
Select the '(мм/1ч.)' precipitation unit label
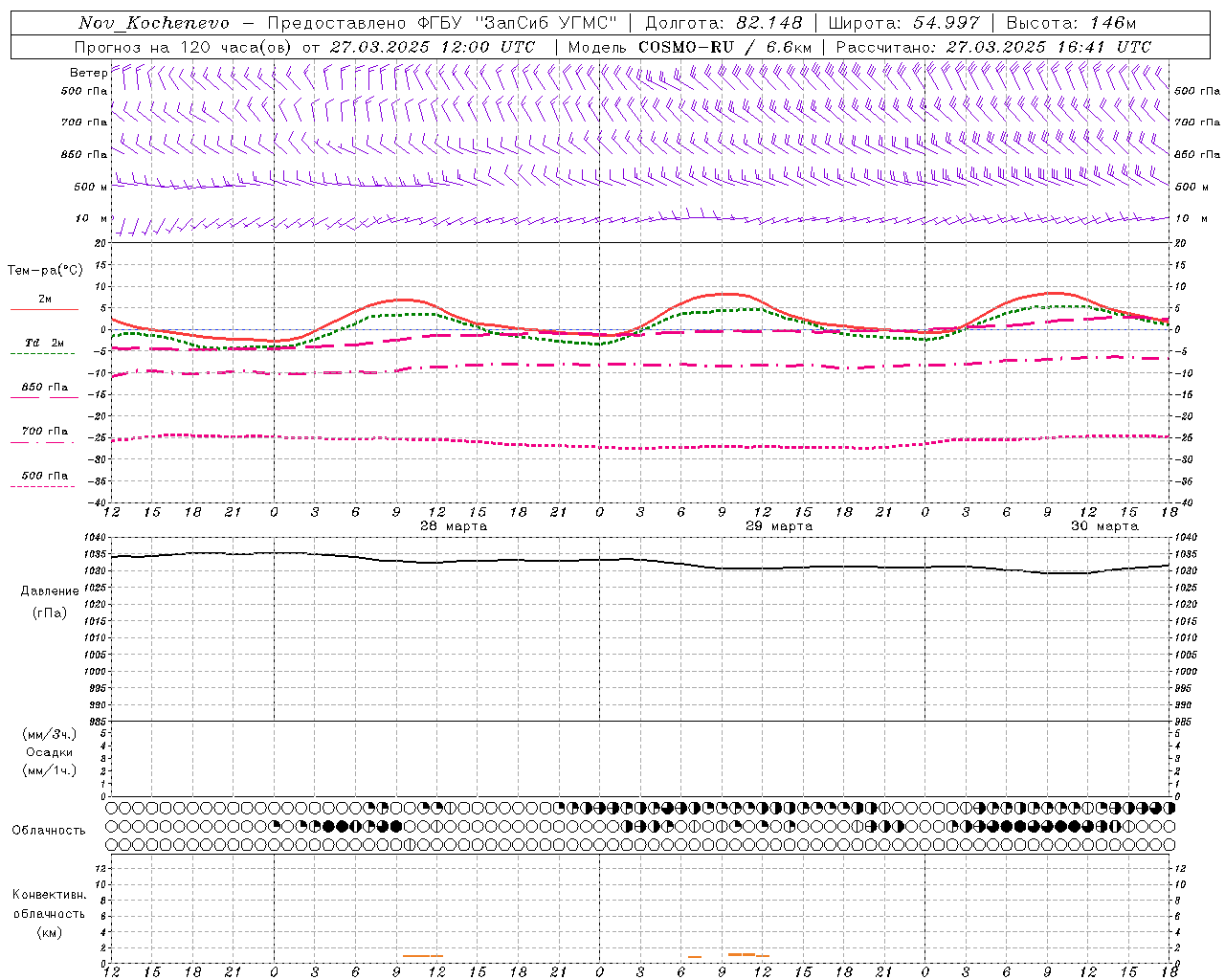[50, 770]
